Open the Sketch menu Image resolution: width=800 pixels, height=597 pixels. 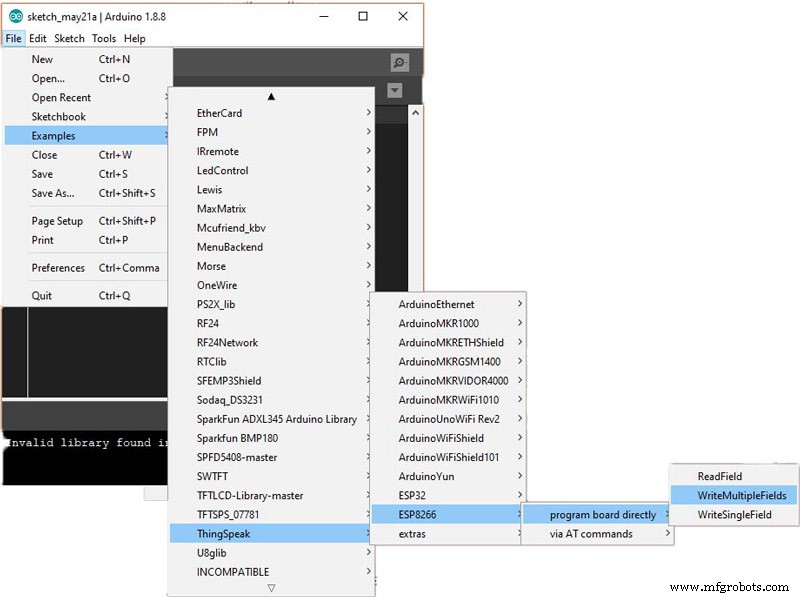(x=69, y=39)
